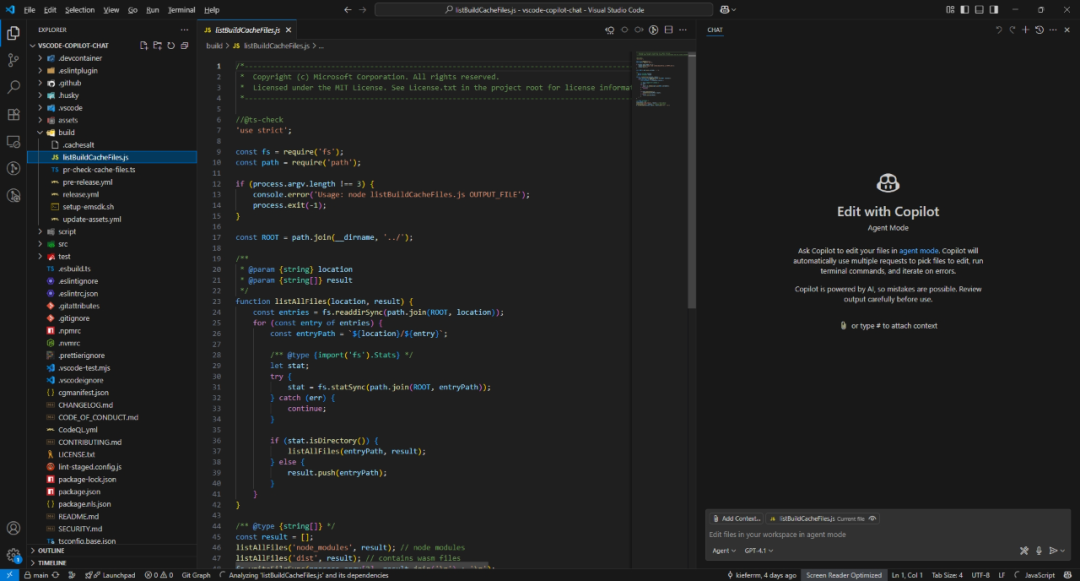Open package.json in the Explorer
Screen dimensions: 1080x581
[x=79, y=492]
